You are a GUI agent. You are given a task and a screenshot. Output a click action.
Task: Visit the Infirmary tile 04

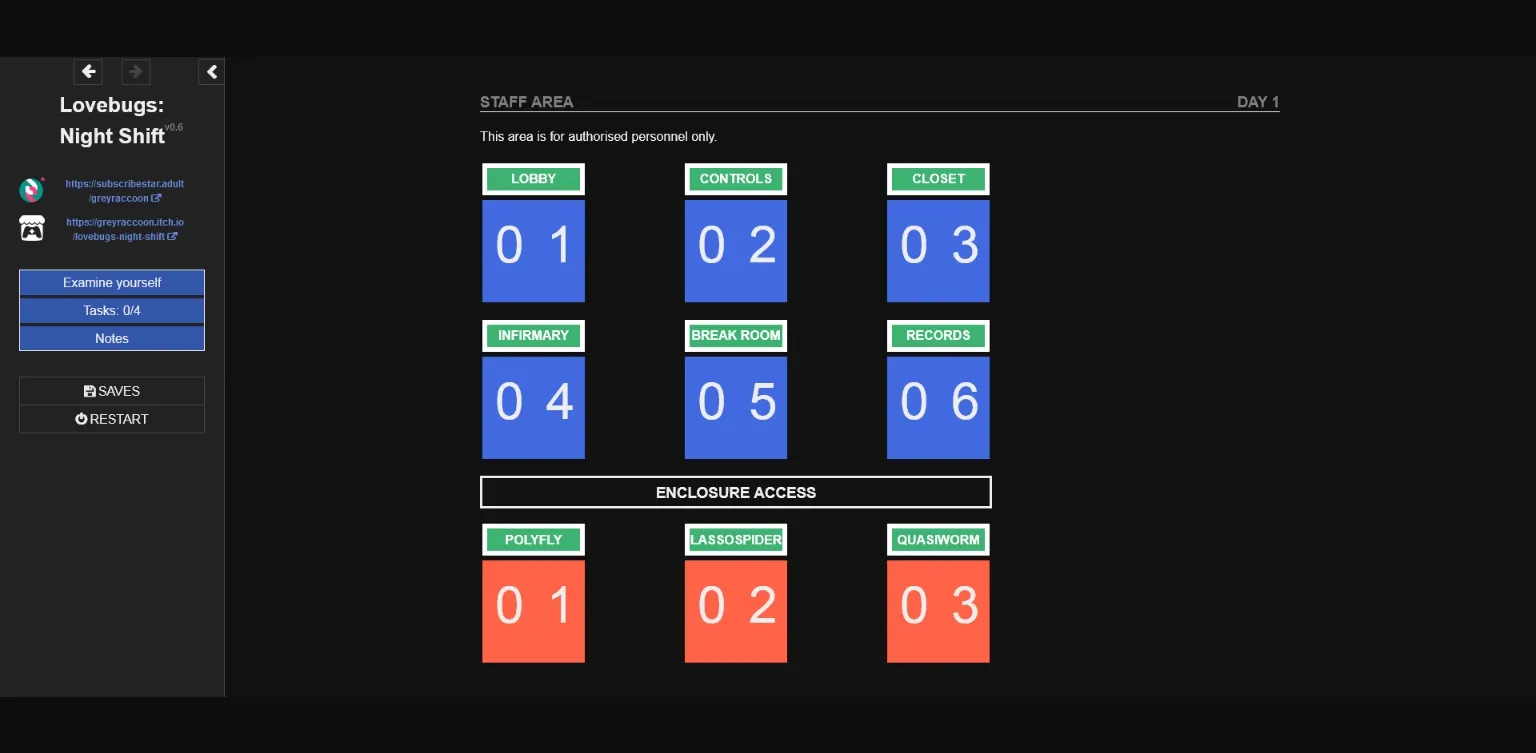click(x=533, y=407)
